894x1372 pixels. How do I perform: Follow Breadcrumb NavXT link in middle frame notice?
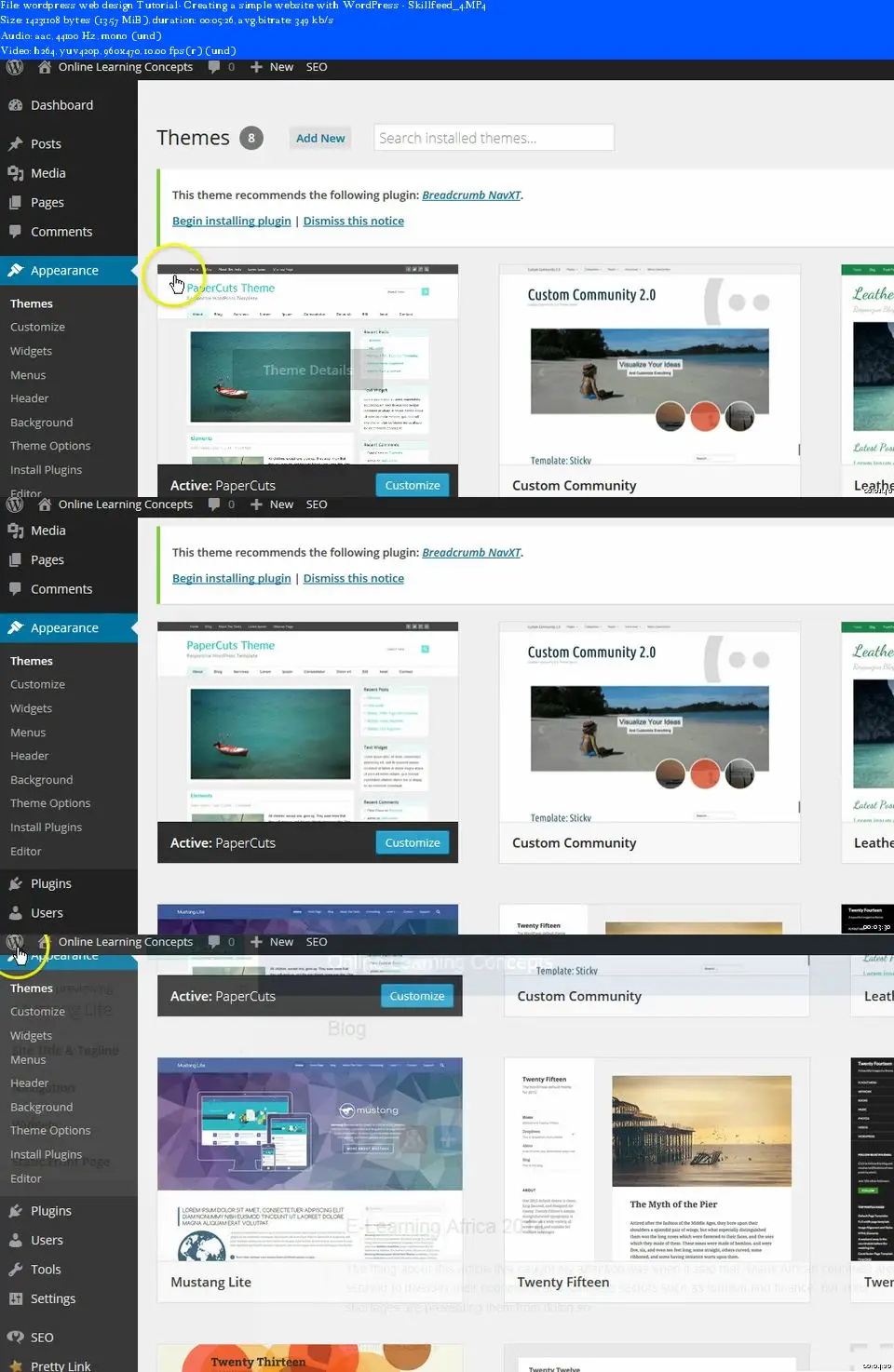[x=471, y=552]
